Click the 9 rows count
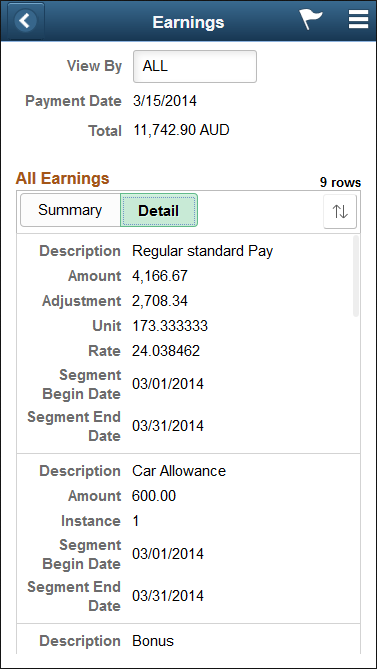This screenshot has width=377, height=669. (340, 183)
